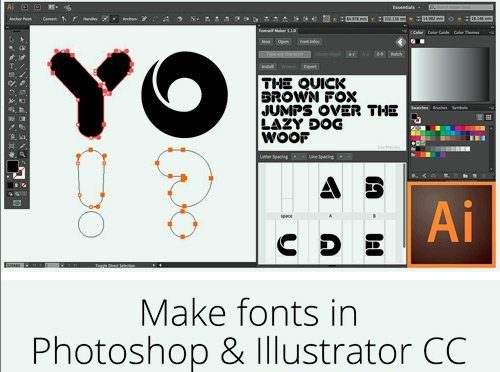Click the Fontself logo icon
The image size is (500, 372).
pyautogui.click(x=401, y=42)
